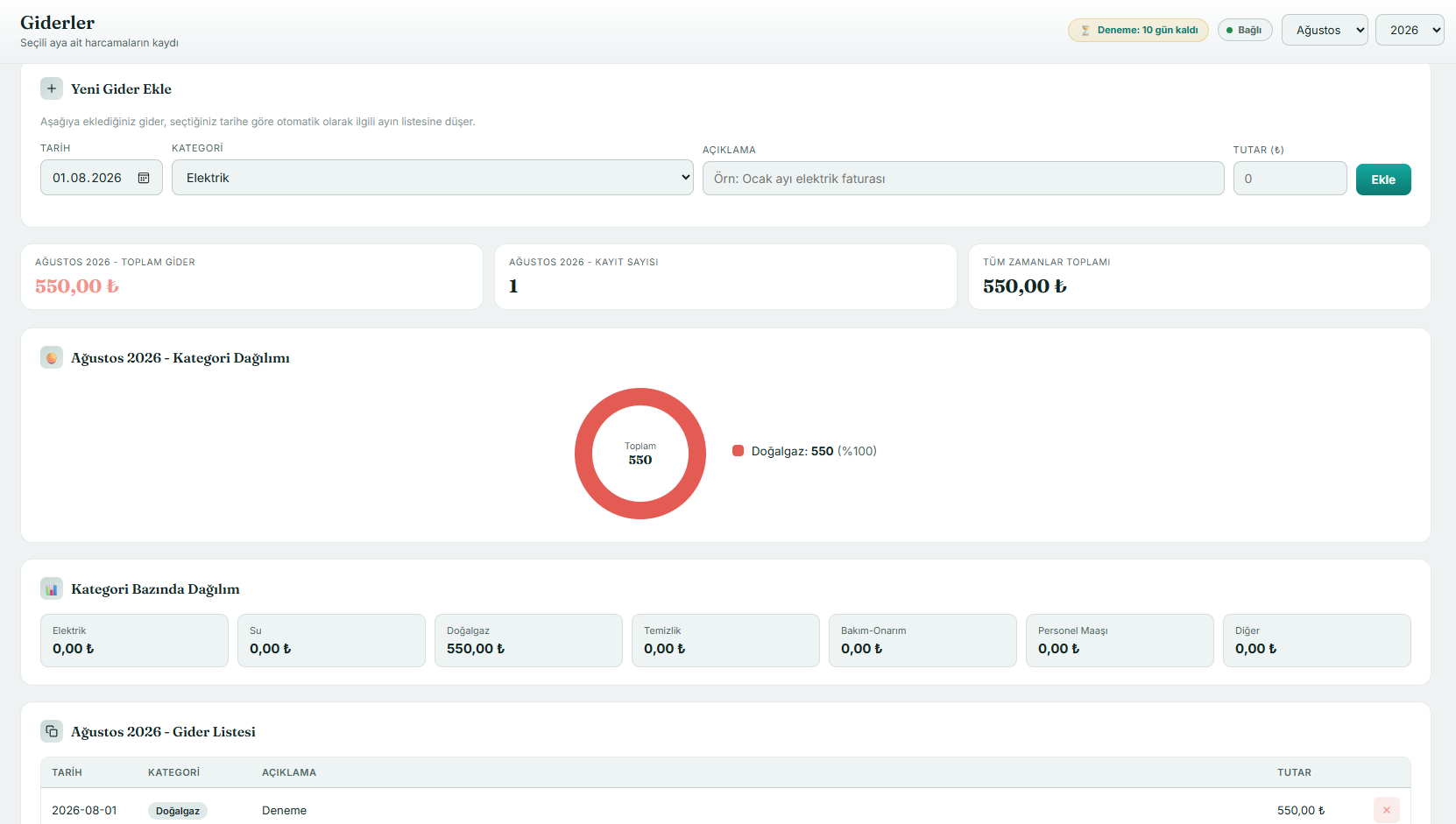Click the 2026-08-01 date cell
1456x824 pixels.
click(x=84, y=810)
